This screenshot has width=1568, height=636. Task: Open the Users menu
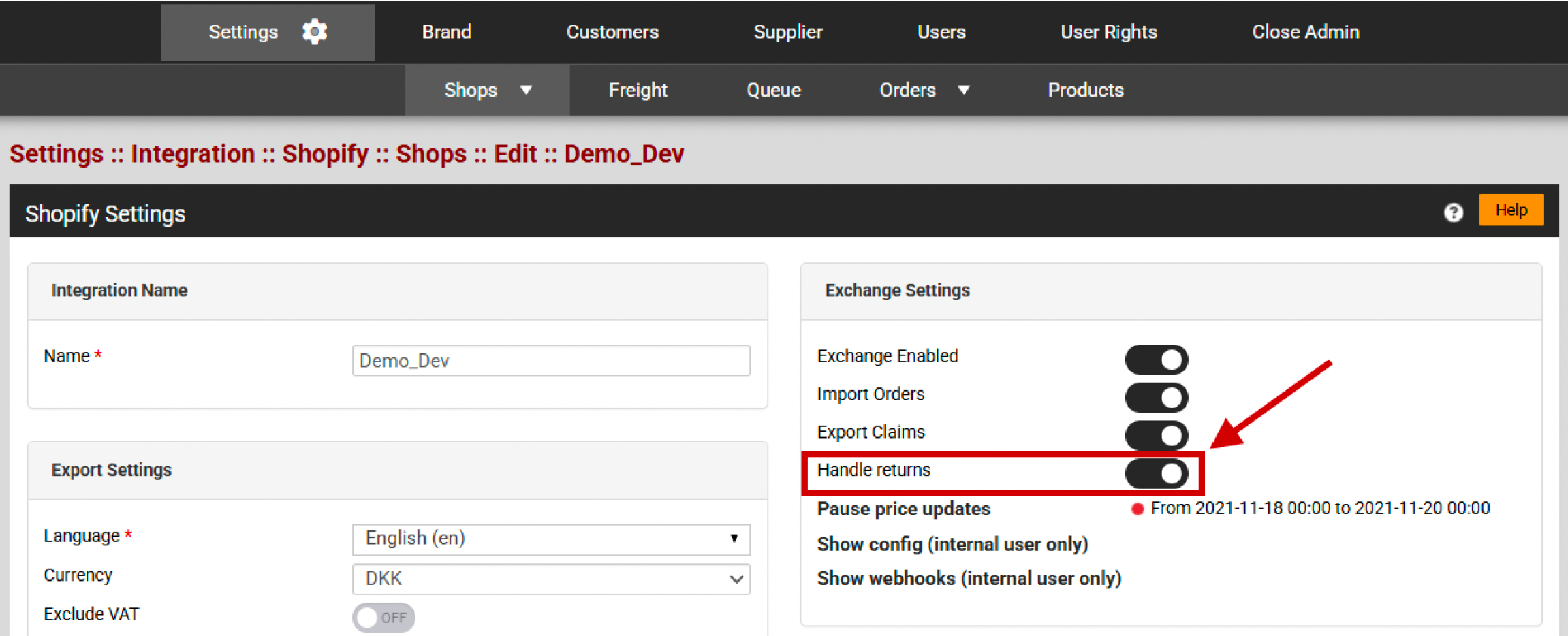[x=941, y=32]
